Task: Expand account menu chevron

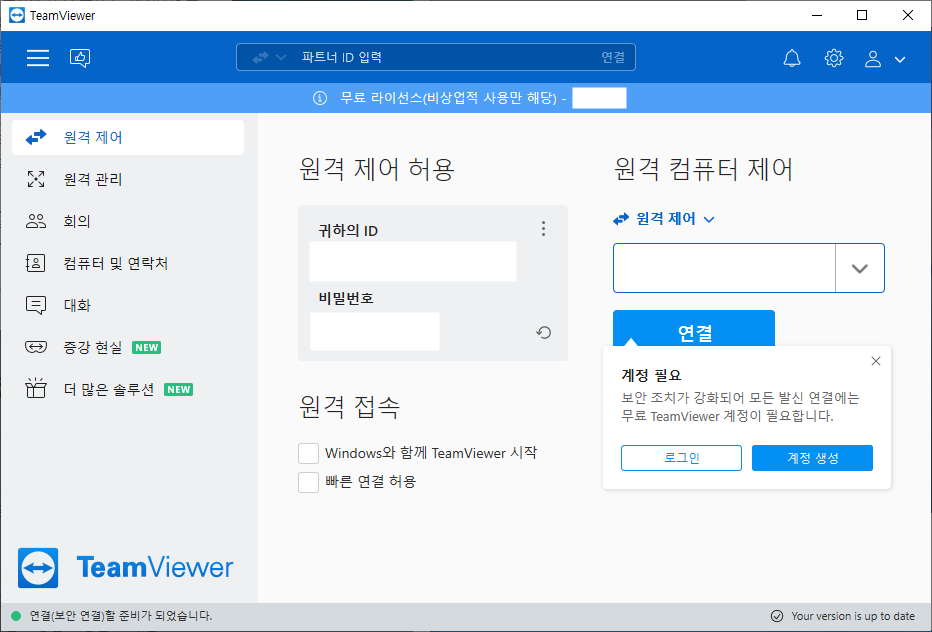Action: [900, 59]
